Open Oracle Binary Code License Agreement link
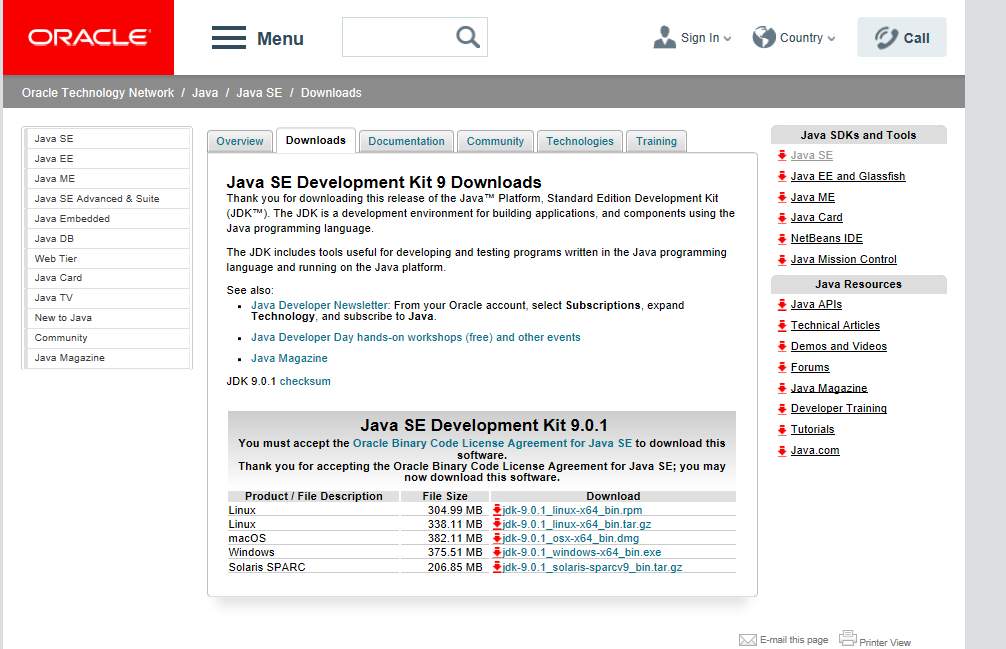1006x649 pixels. pyautogui.click(x=492, y=443)
